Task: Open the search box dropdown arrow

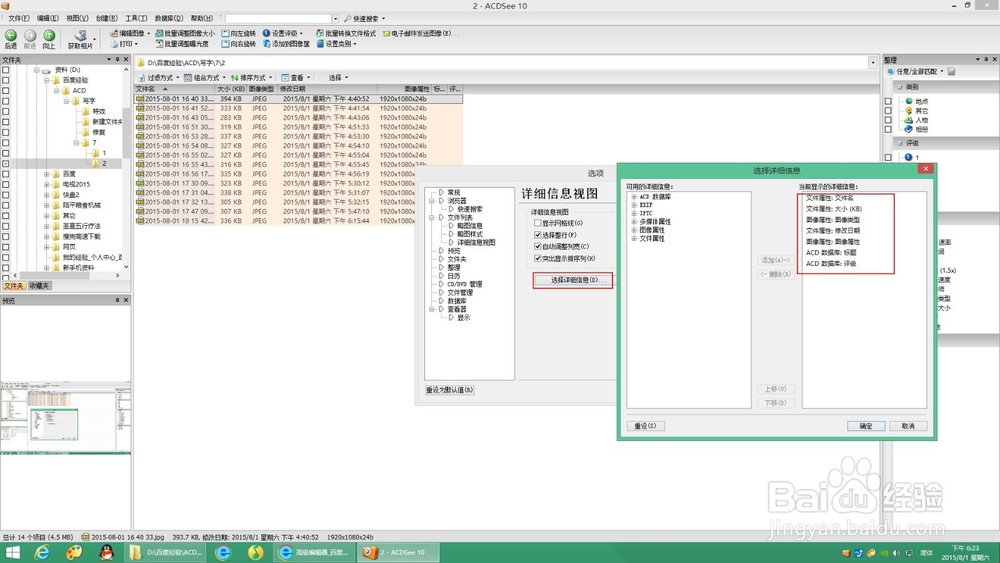Action: [335, 18]
